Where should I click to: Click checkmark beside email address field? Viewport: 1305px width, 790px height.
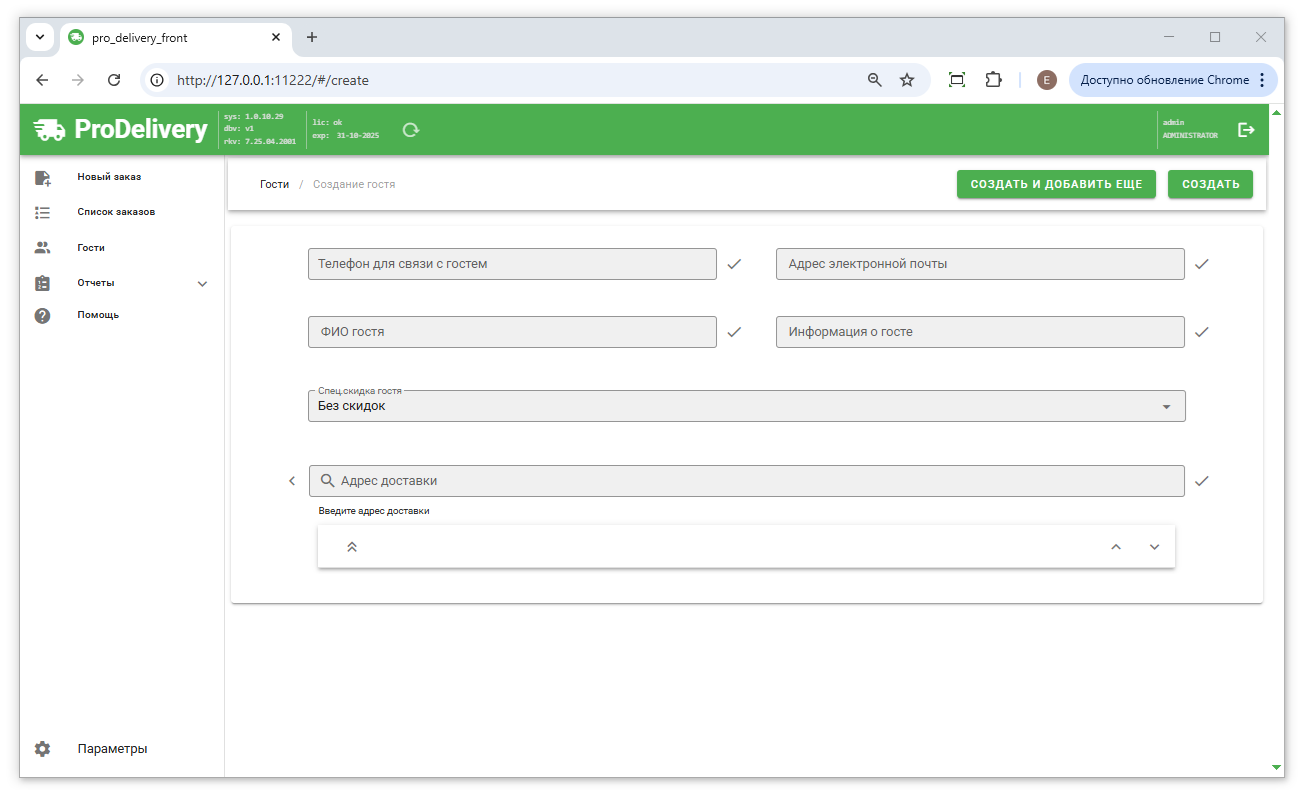click(x=1202, y=264)
